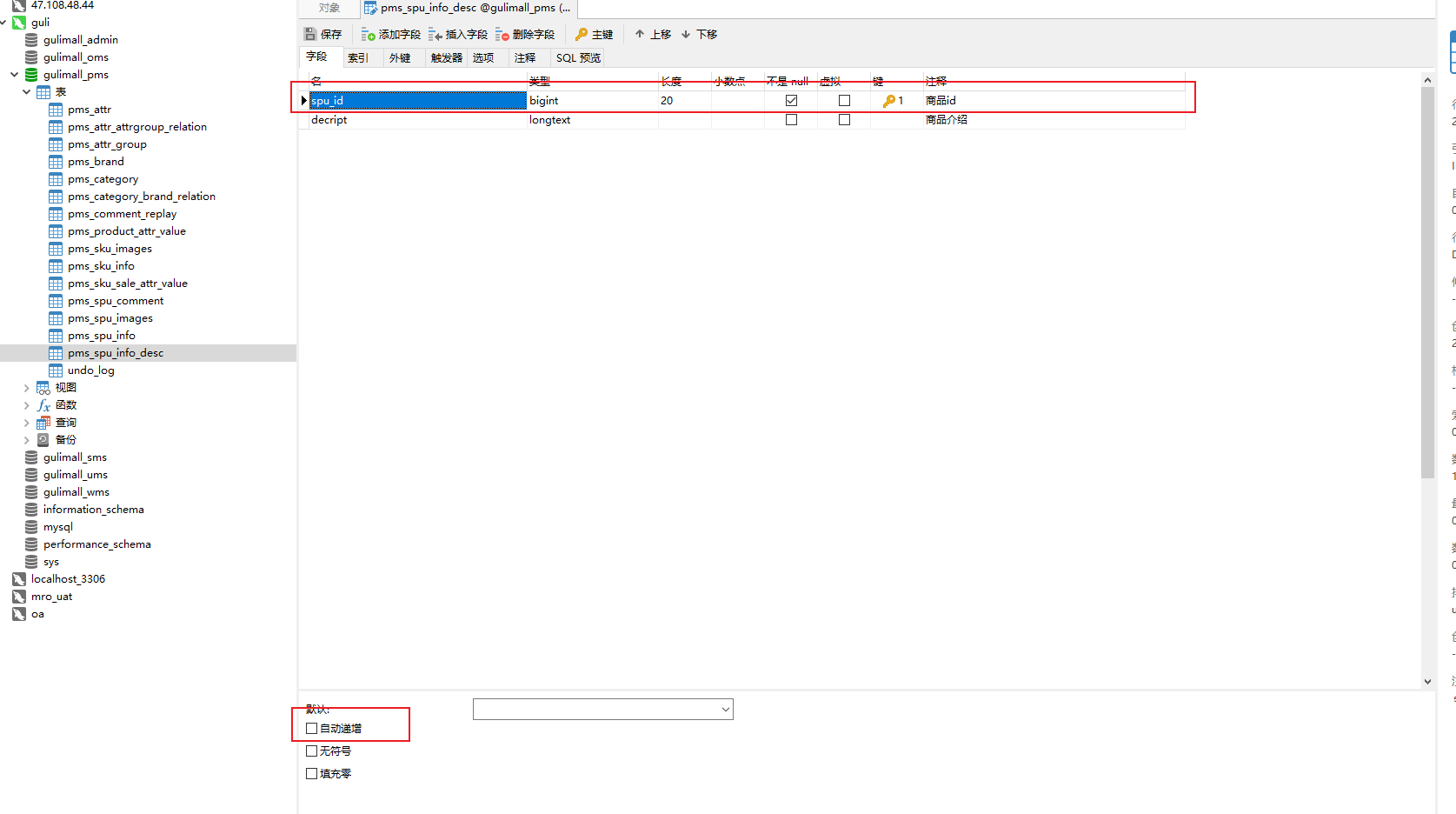The height and width of the screenshot is (814, 1456).
Task: Click the decript field name cell
Action: pyautogui.click(x=418, y=120)
